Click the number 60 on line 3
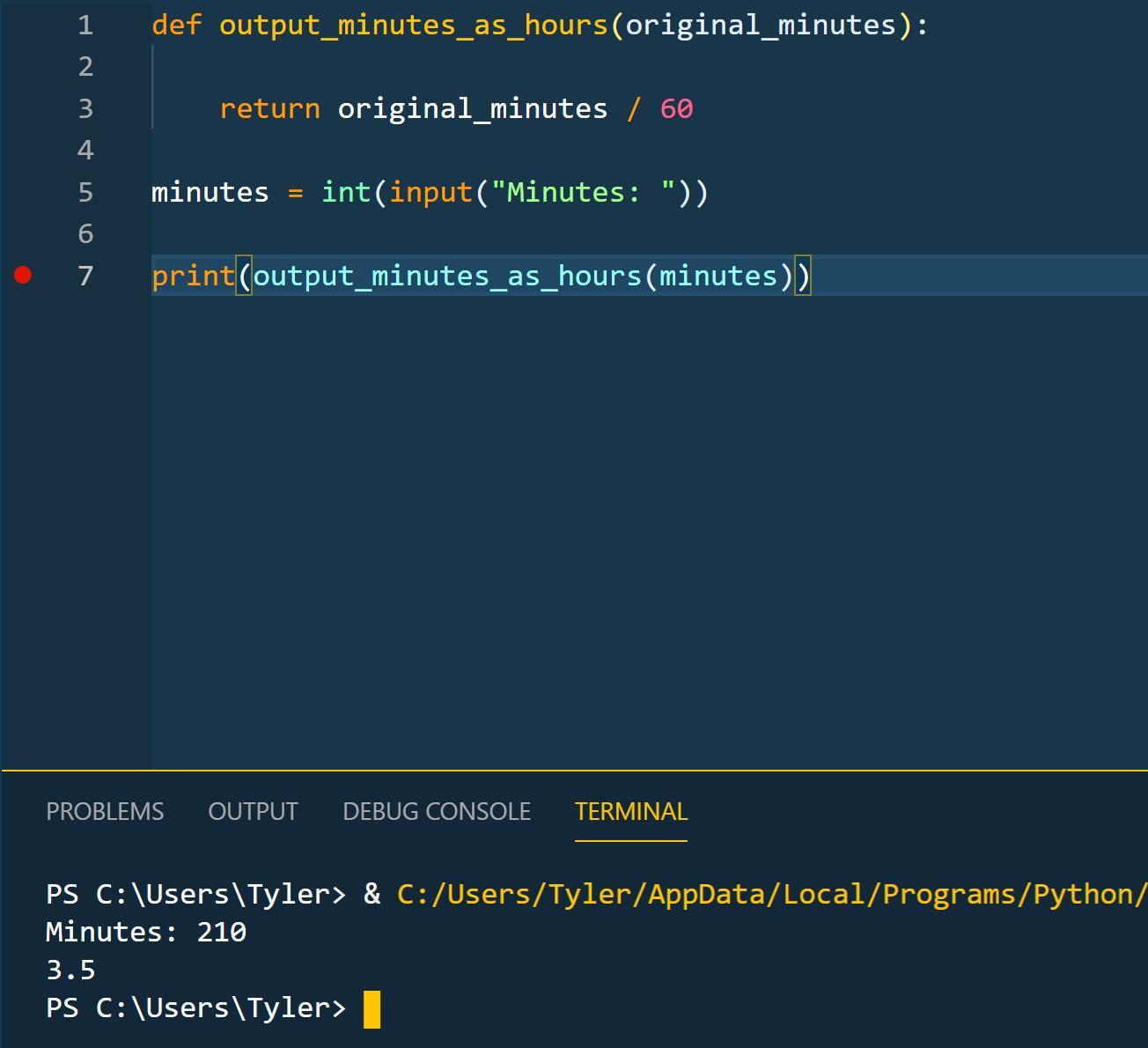This screenshot has height=1048, width=1148. coord(676,109)
